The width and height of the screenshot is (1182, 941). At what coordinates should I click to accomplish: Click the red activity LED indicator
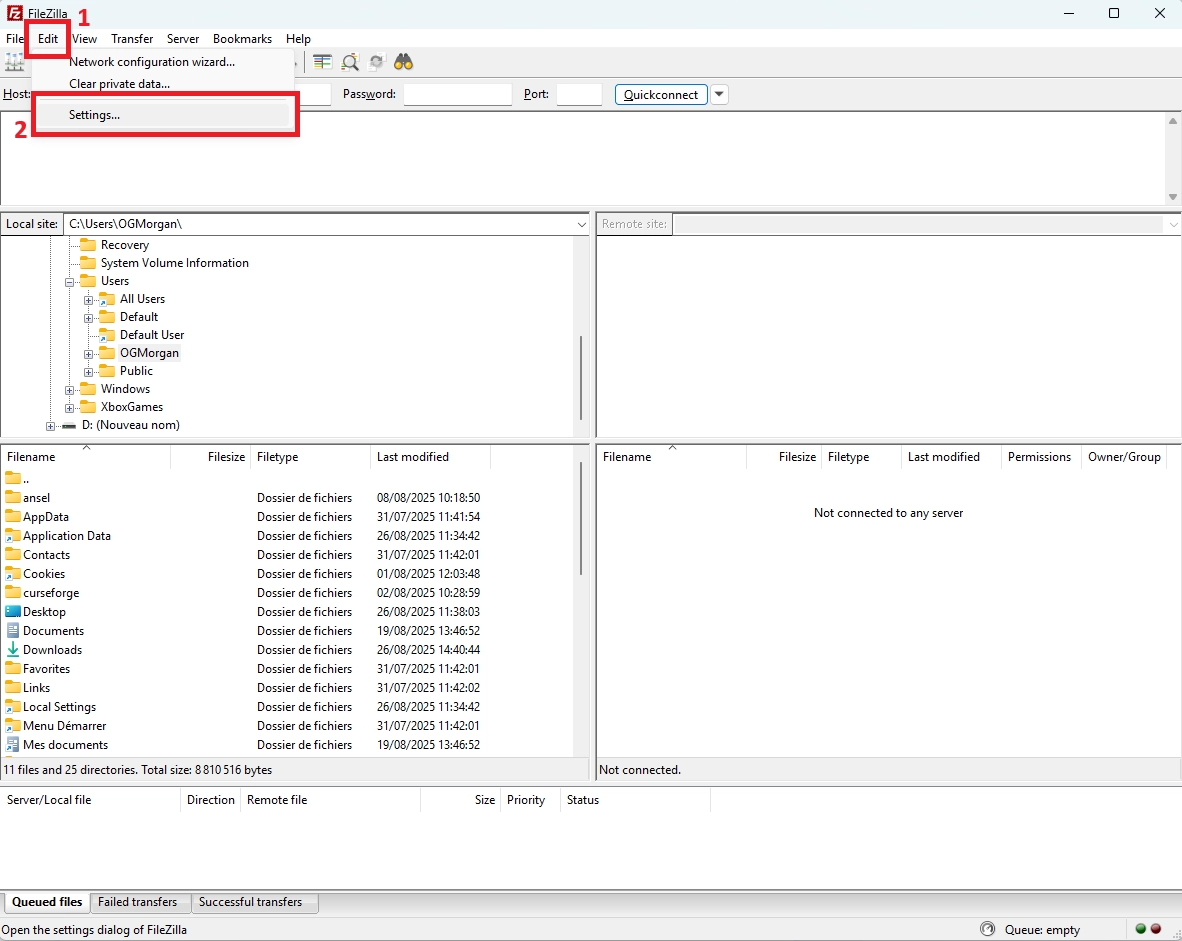pyautogui.click(x=1156, y=928)
